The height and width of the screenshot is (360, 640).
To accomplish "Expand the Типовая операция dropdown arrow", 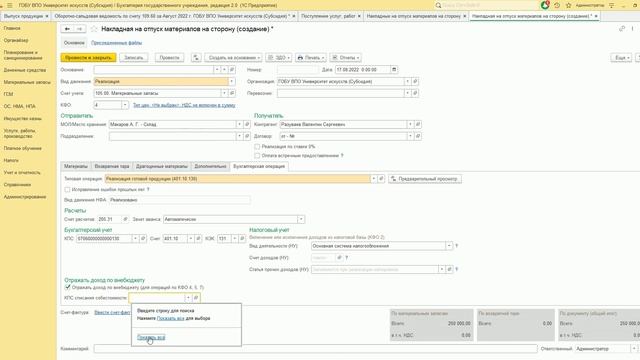I will coord(373,179).
